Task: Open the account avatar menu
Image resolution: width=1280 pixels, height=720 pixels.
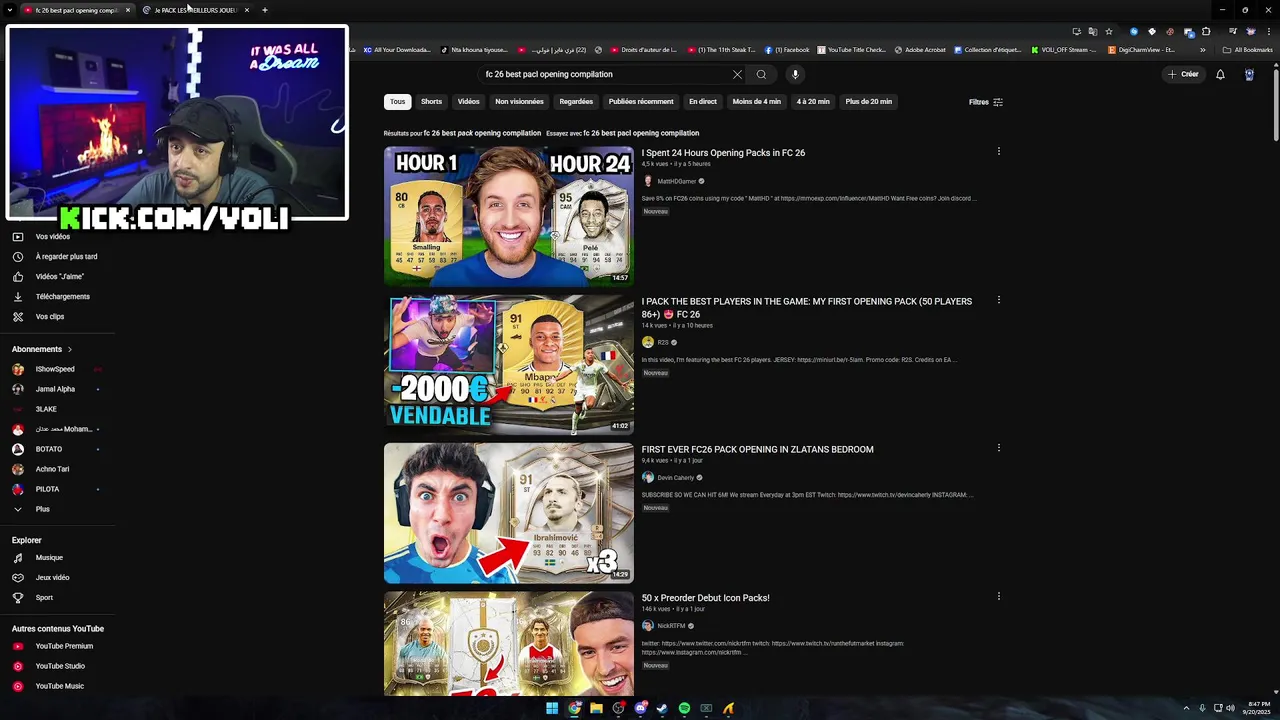Action: (x=1249, y=74)
